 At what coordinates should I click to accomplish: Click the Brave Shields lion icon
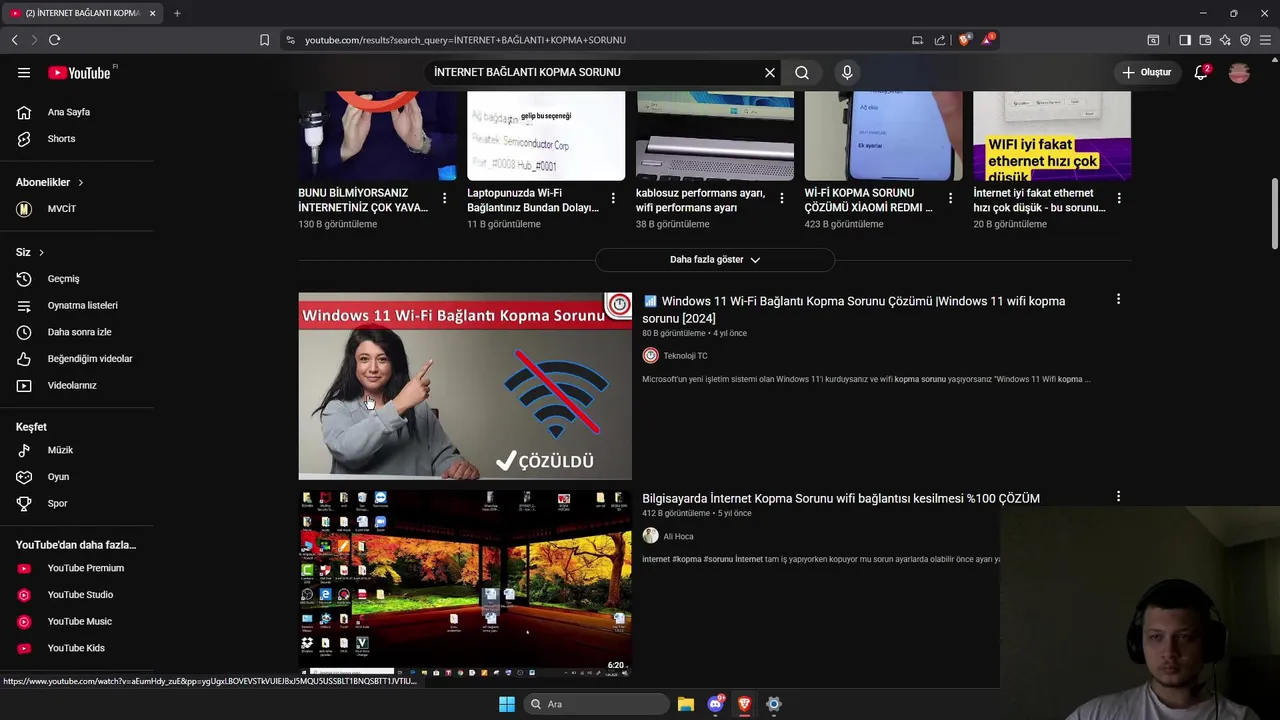(964, 40)
